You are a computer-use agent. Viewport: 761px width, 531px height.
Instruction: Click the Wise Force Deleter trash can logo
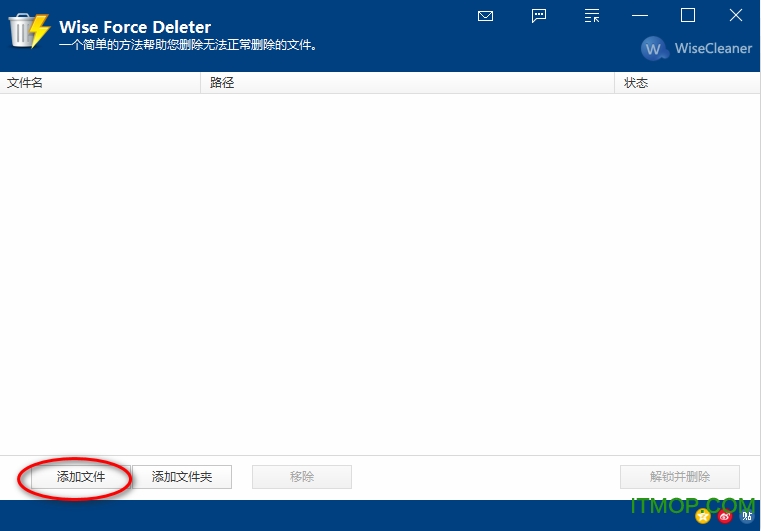pos(29,31)
